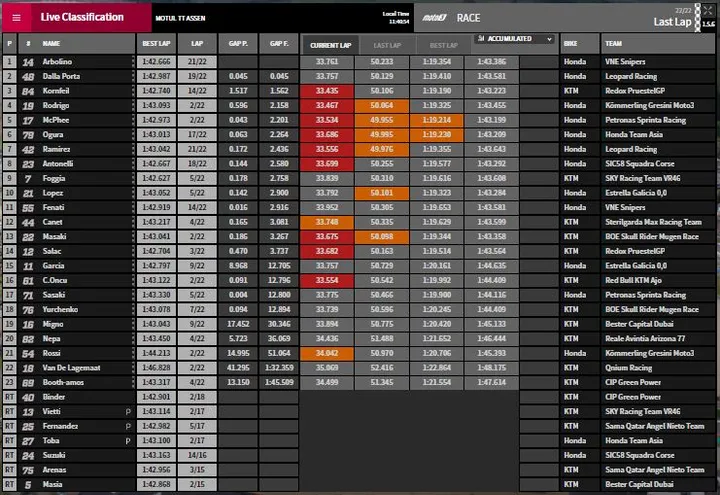Image resolution: width=720 pixels, height=495 pixels.
Task: Open the options dots for Salac
Action: [134, 251]
